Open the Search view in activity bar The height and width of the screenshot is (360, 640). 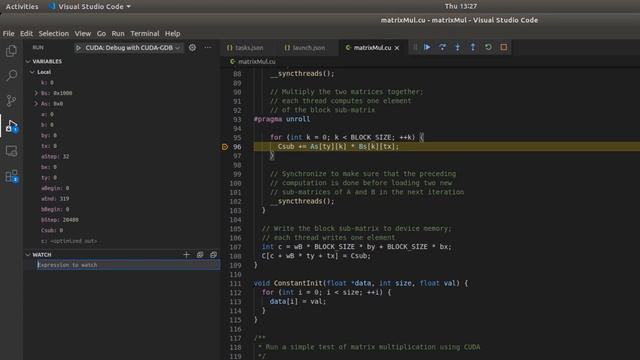point(11,76)
